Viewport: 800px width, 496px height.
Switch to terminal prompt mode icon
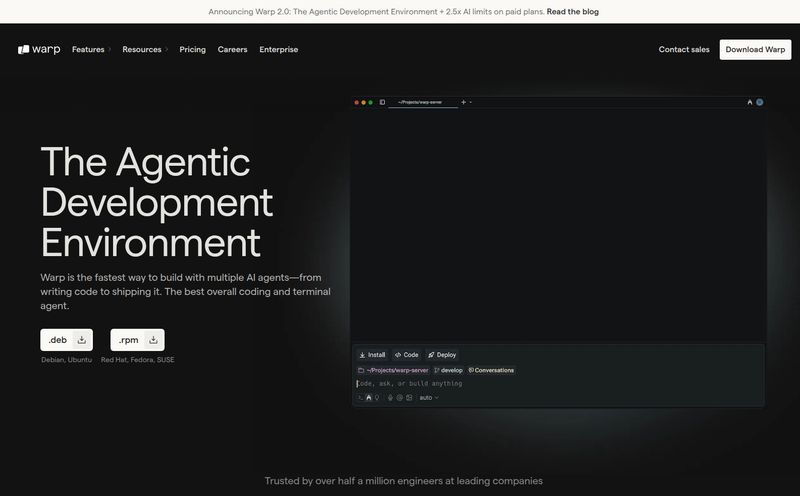pyautogui.click(x=360, y=398)
